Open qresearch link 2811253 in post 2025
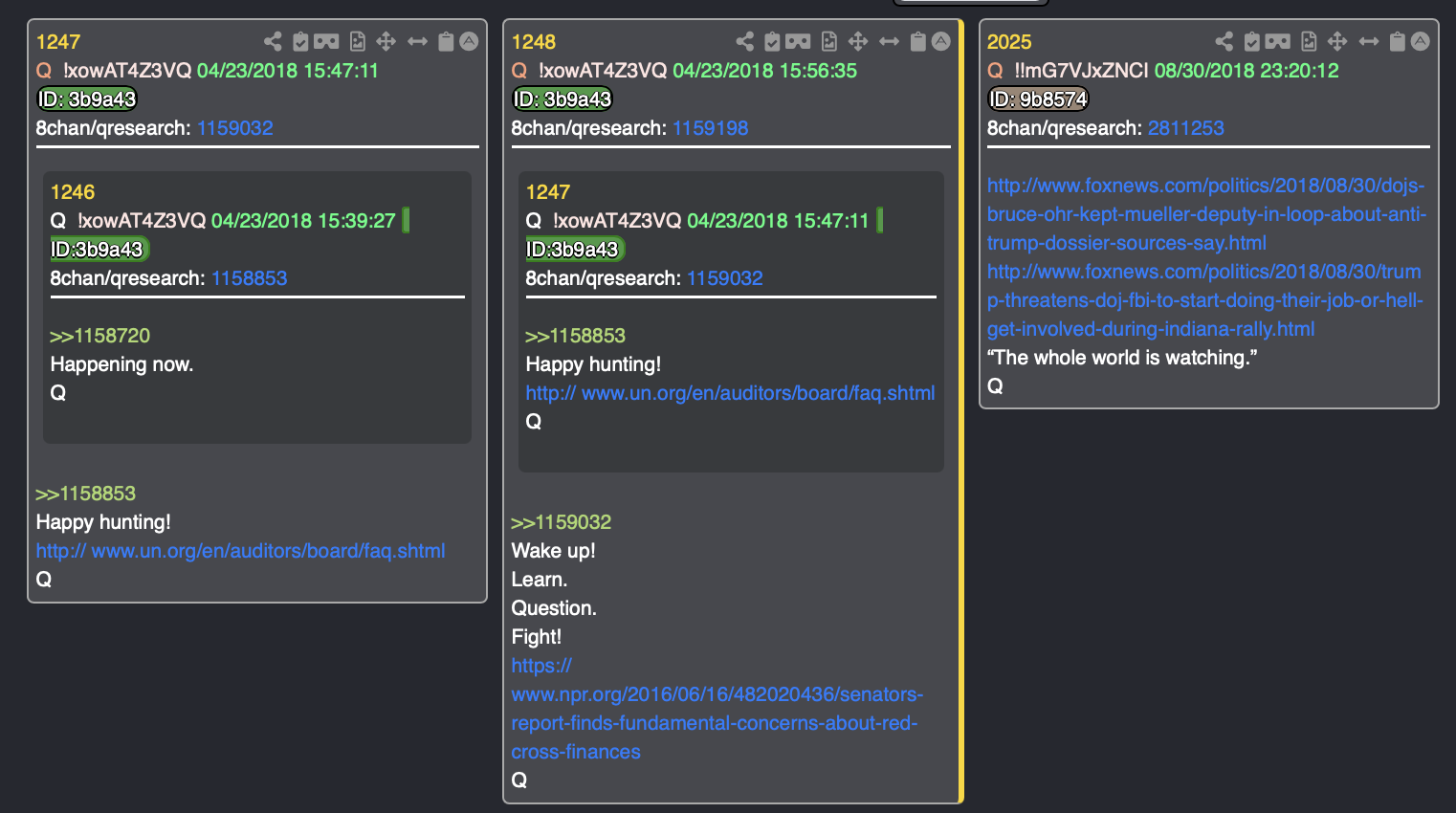The image size is (1456, 813). [1186, 128]
